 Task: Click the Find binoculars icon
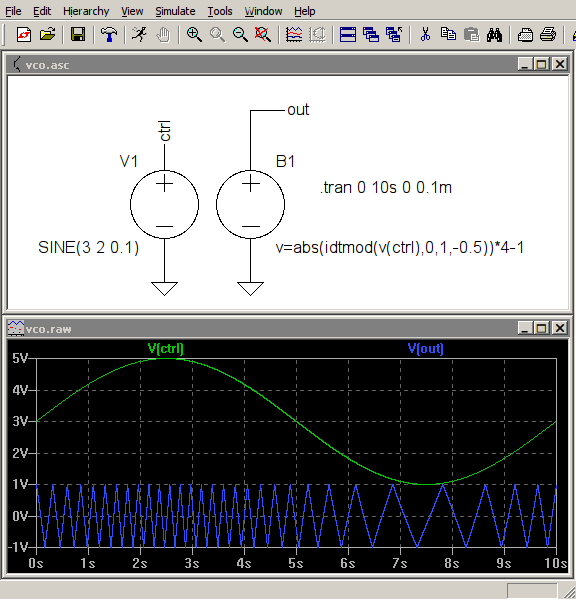click(x=494, y=35)
